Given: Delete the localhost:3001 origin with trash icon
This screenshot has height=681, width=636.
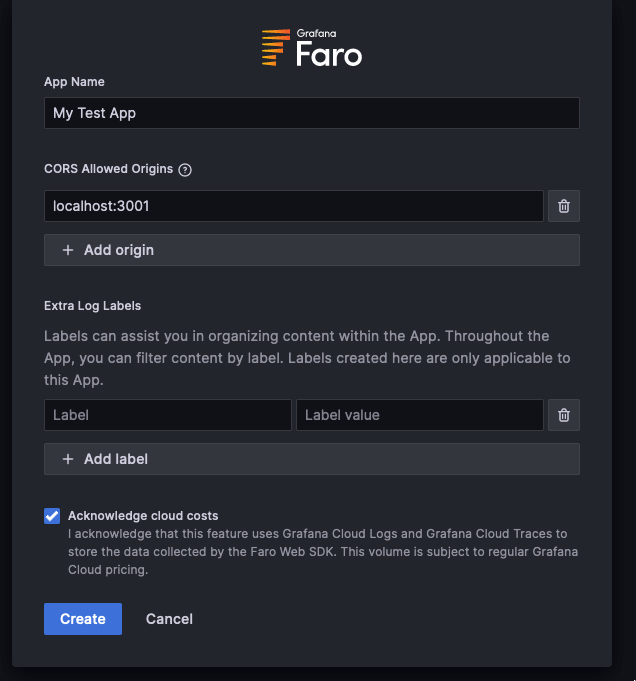Looking at the screenshot, I should 564,206.
